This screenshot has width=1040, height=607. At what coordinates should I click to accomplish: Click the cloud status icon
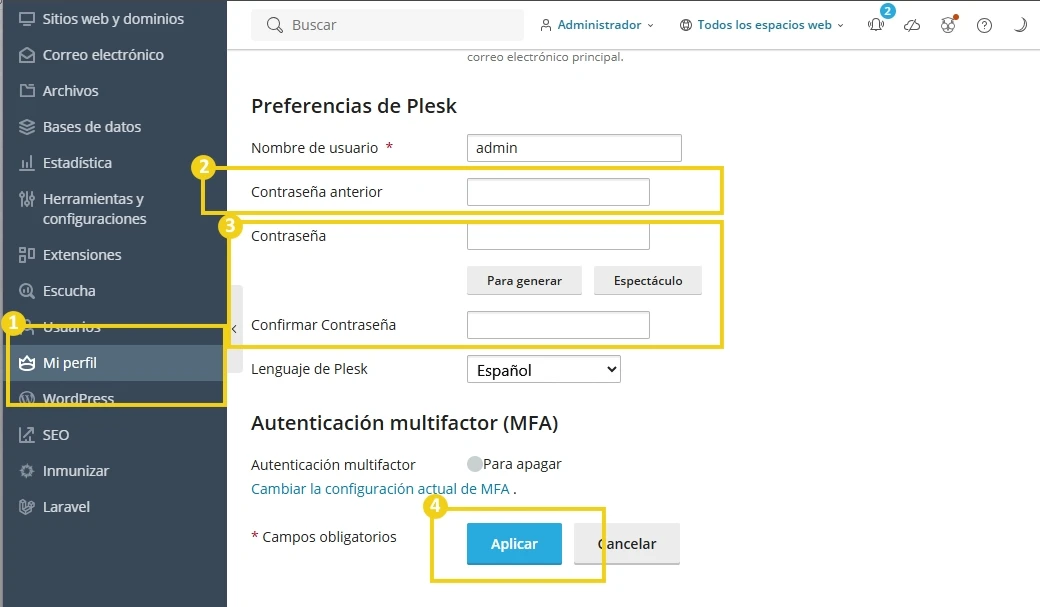[912, 25]
